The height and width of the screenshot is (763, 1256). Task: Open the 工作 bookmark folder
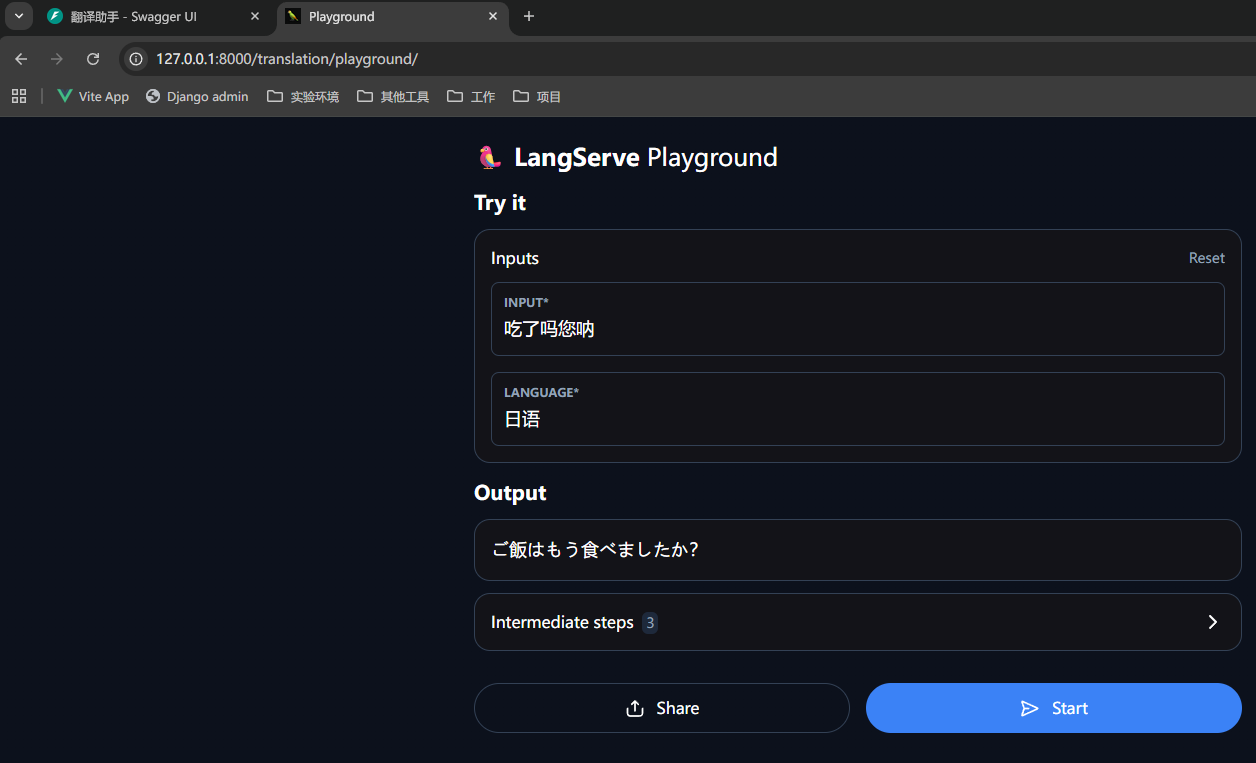(471, 96)
